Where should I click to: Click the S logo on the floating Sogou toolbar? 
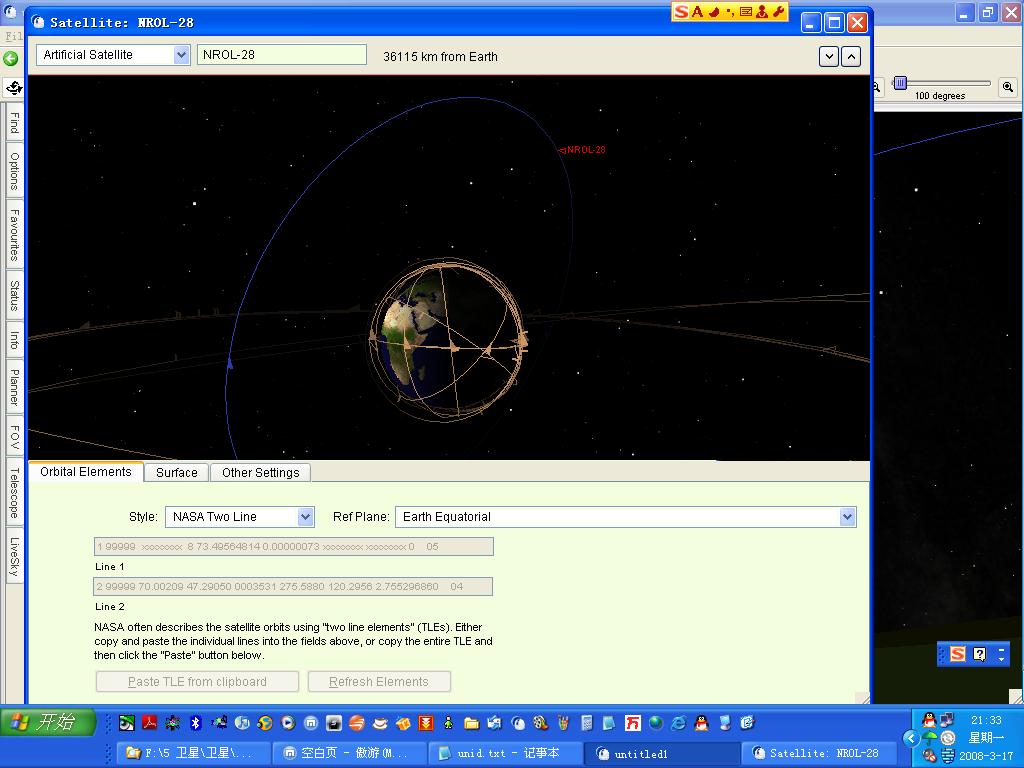click(957, 654)
